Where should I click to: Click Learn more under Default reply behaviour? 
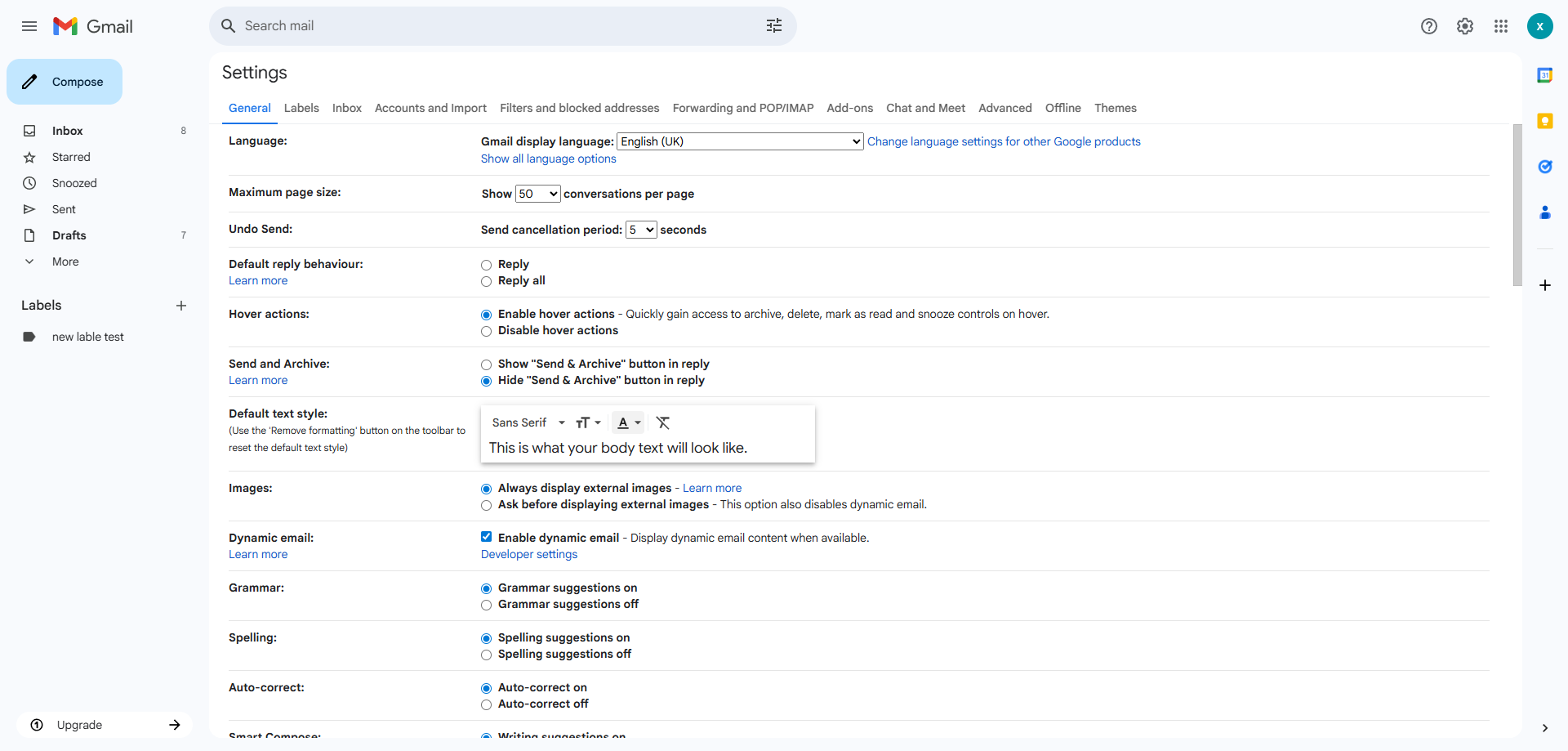tap(258, 280)
